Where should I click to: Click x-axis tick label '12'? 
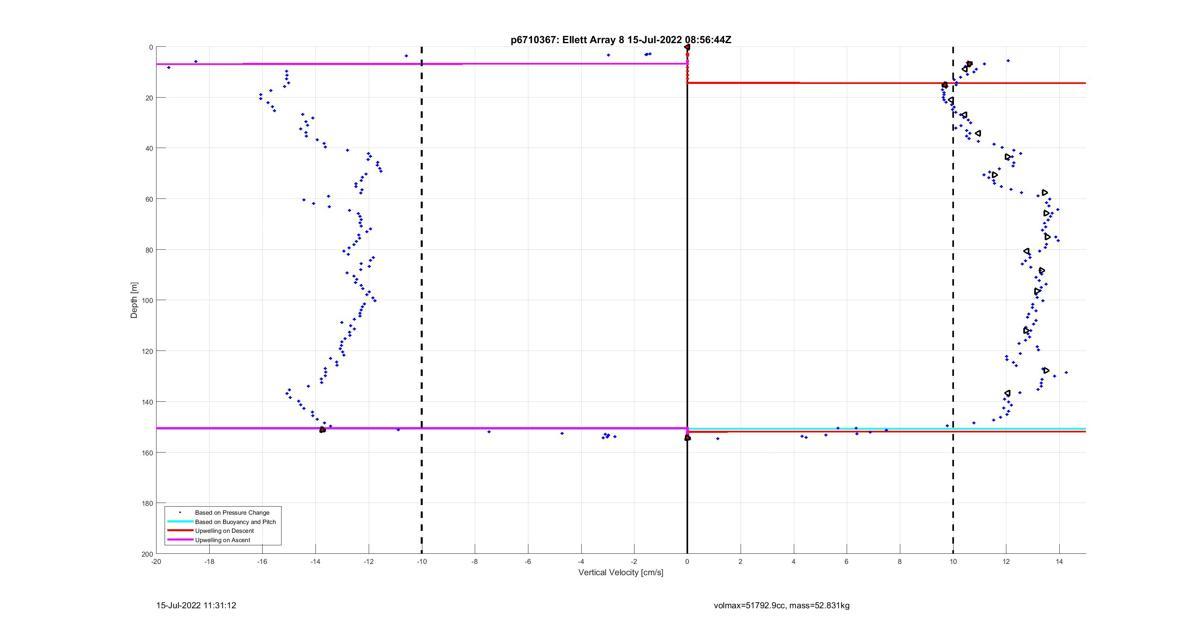click(1006, 561)
